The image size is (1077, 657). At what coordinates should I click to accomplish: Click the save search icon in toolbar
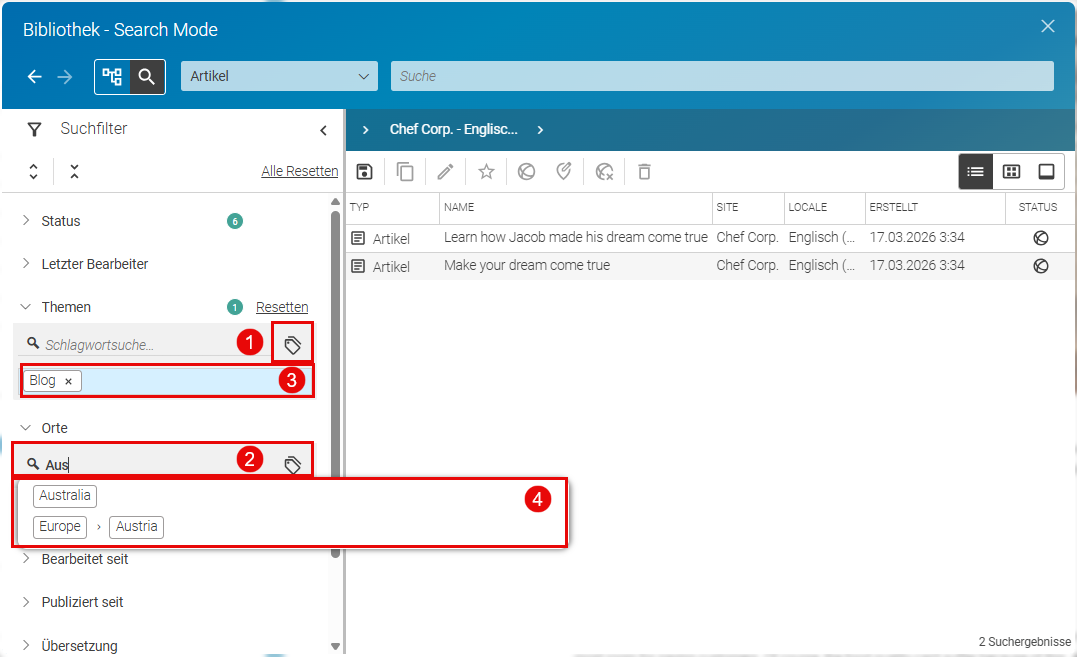[365, 172]
